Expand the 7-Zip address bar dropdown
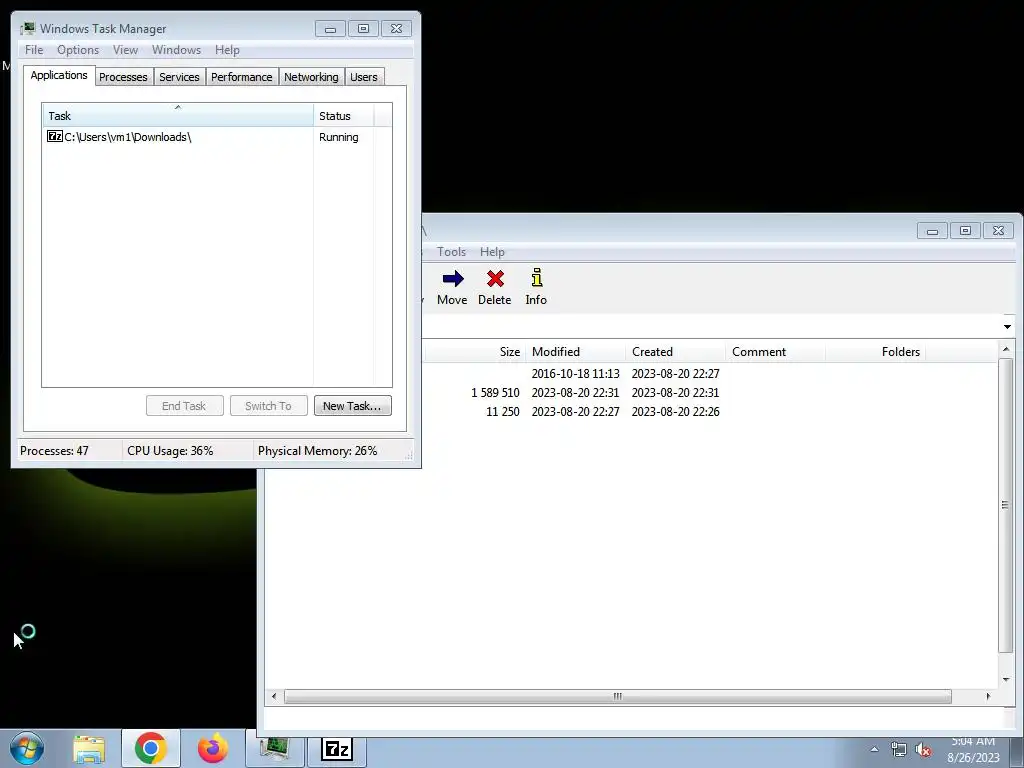This screenshot has height=768, width=1024. (1006, 327)
